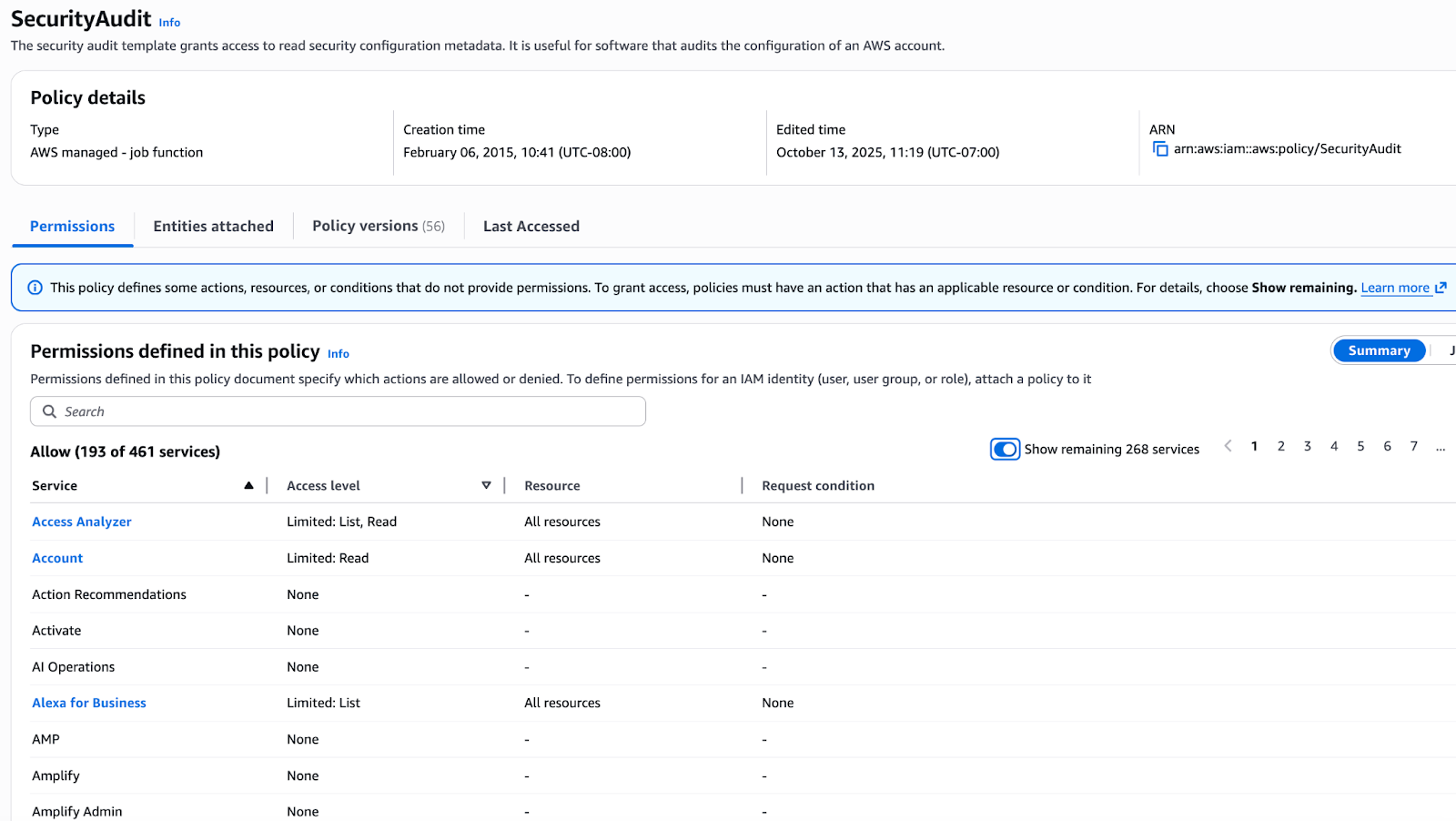Click 'Limited: List' for Alexa for Business
1456x821 pixels.
323,703
